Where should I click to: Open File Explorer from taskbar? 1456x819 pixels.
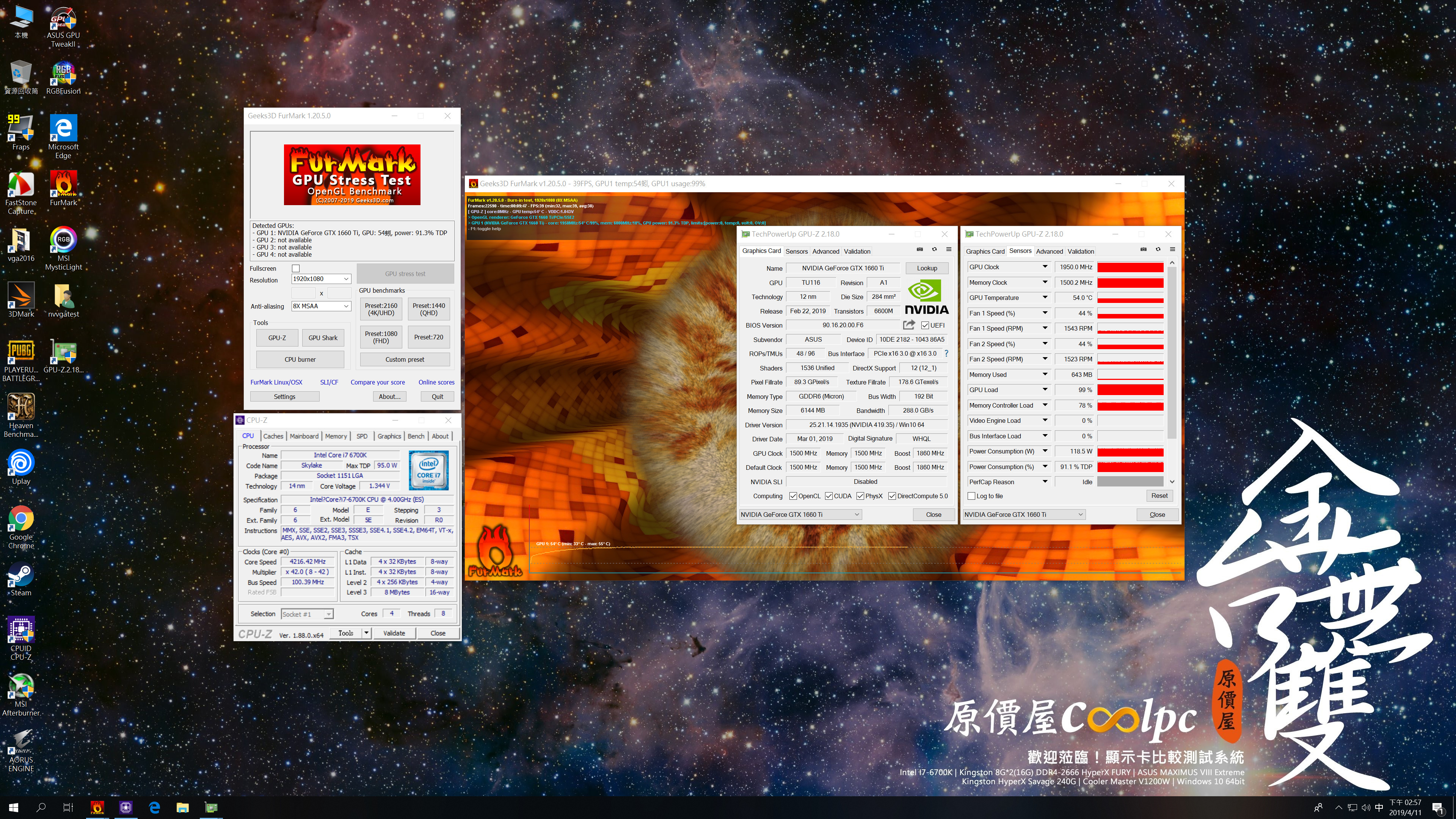[182, 807]
